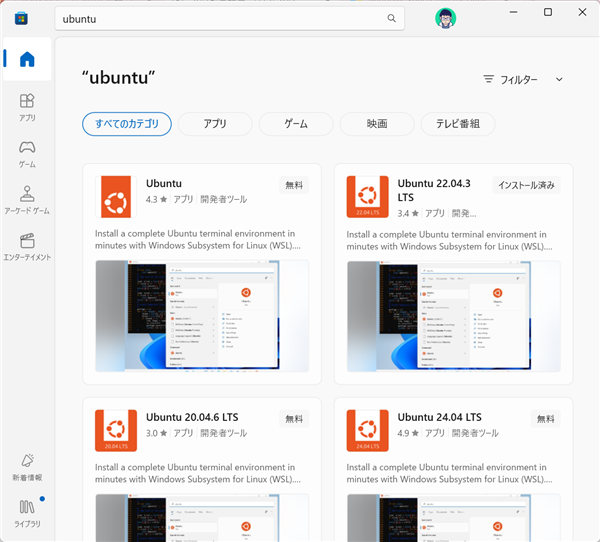
Task: Click the search magnifier icon
Action: point(391,18)
